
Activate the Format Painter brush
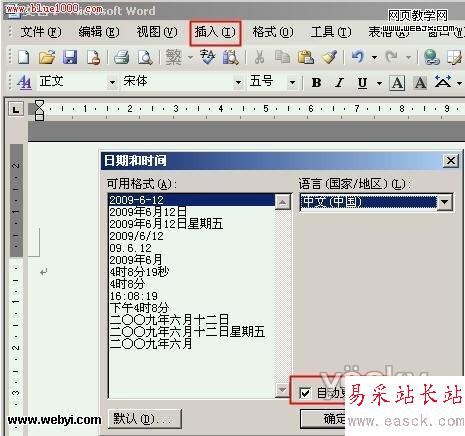pos(329,57)
